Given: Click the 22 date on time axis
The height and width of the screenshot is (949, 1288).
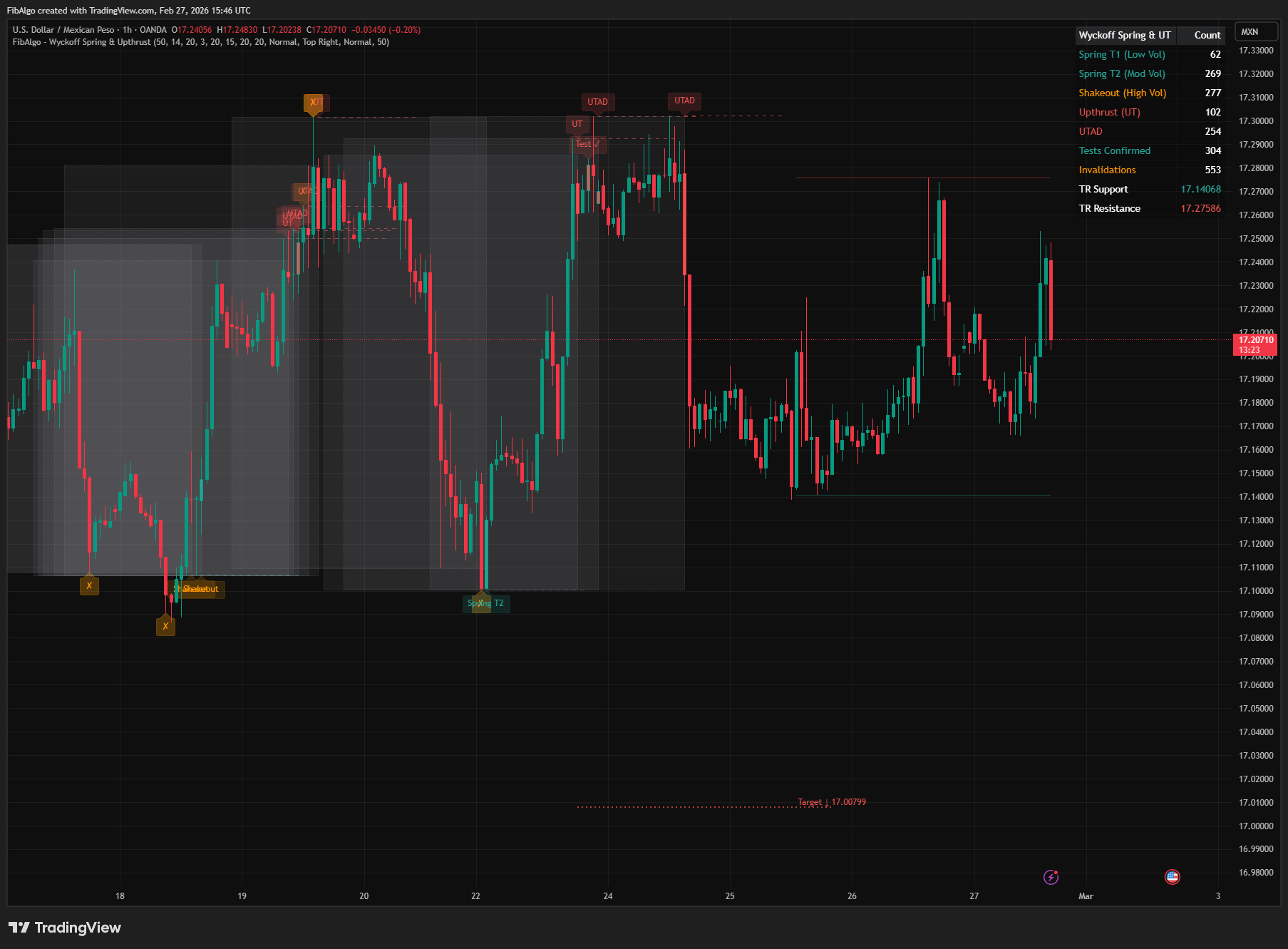Looking at the screenshot, I should click(x=475, y=896).
